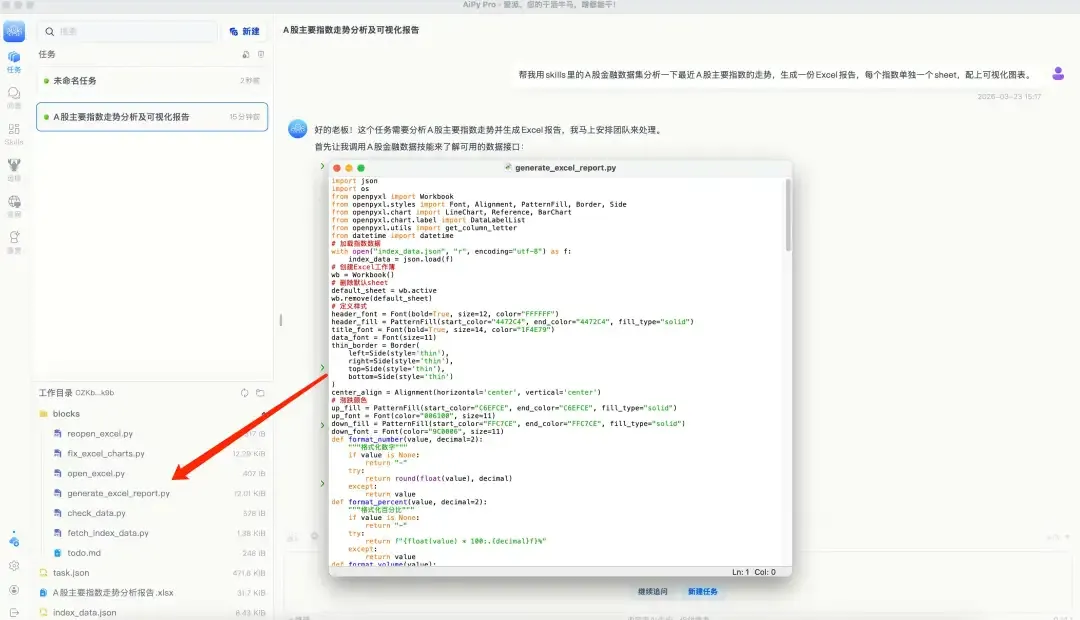Collapse the blocks folder

pyautogui.click(x=66, y=413)
